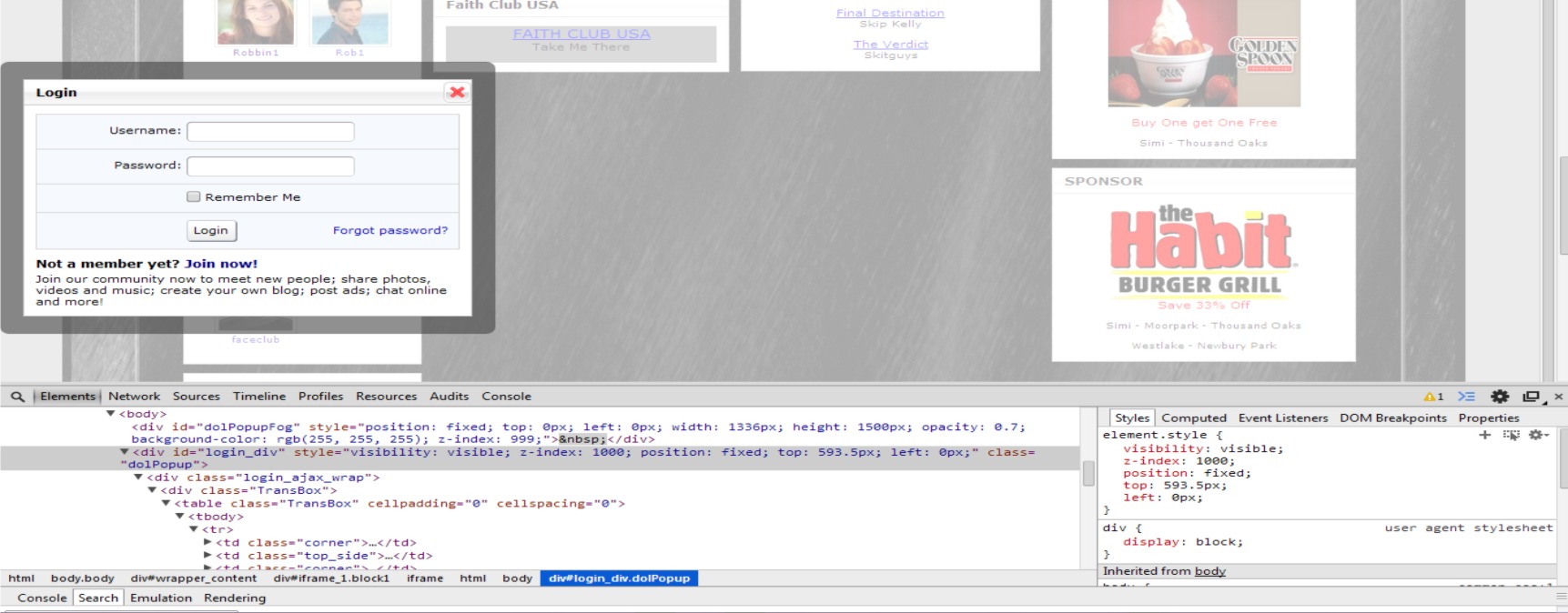This screenshot has height=613, width=1568.
Task: Expand the td class top_side node
Action: click(207, 556)
